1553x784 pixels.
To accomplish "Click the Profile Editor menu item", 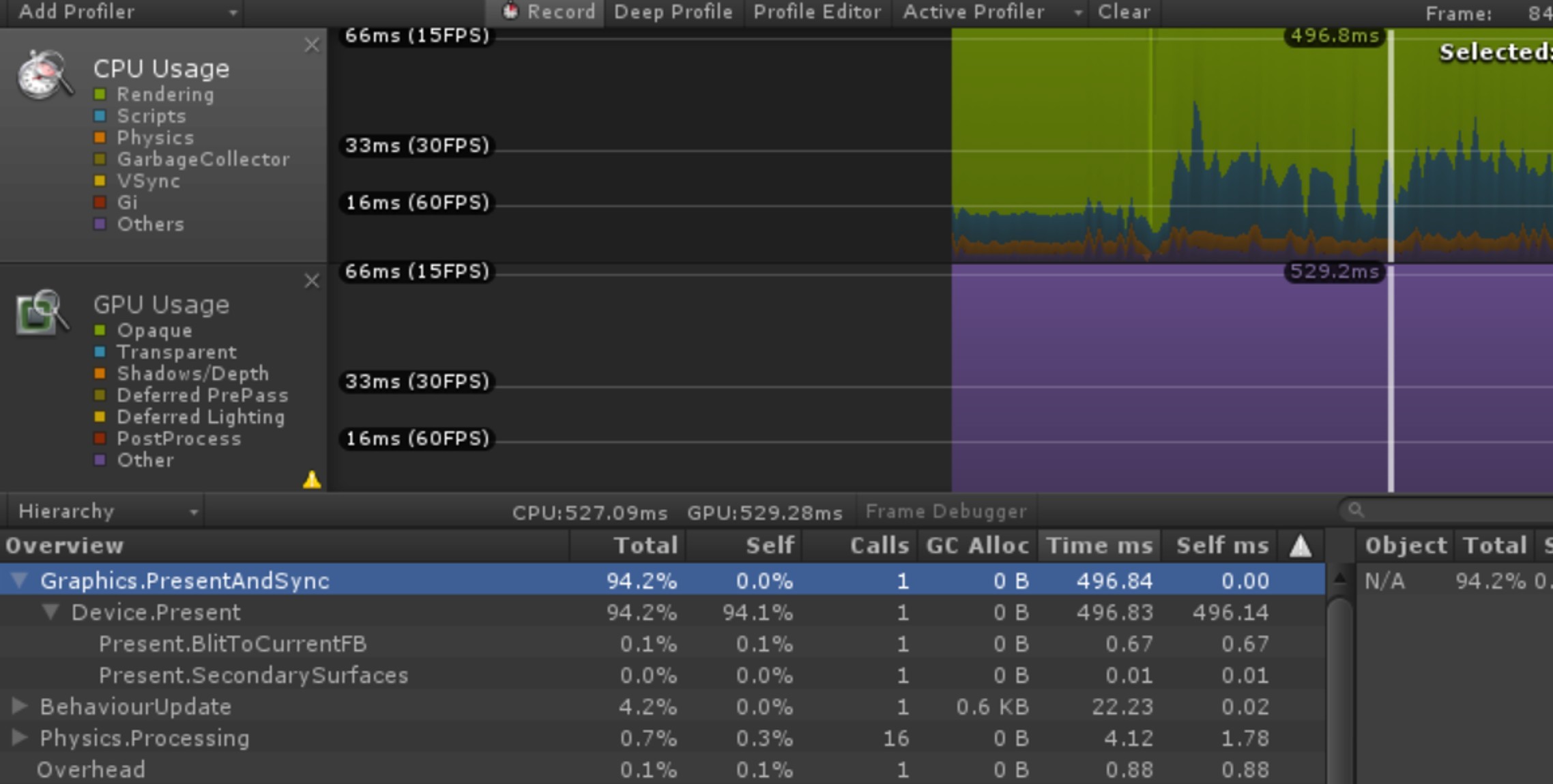I will tap(817, 11).
